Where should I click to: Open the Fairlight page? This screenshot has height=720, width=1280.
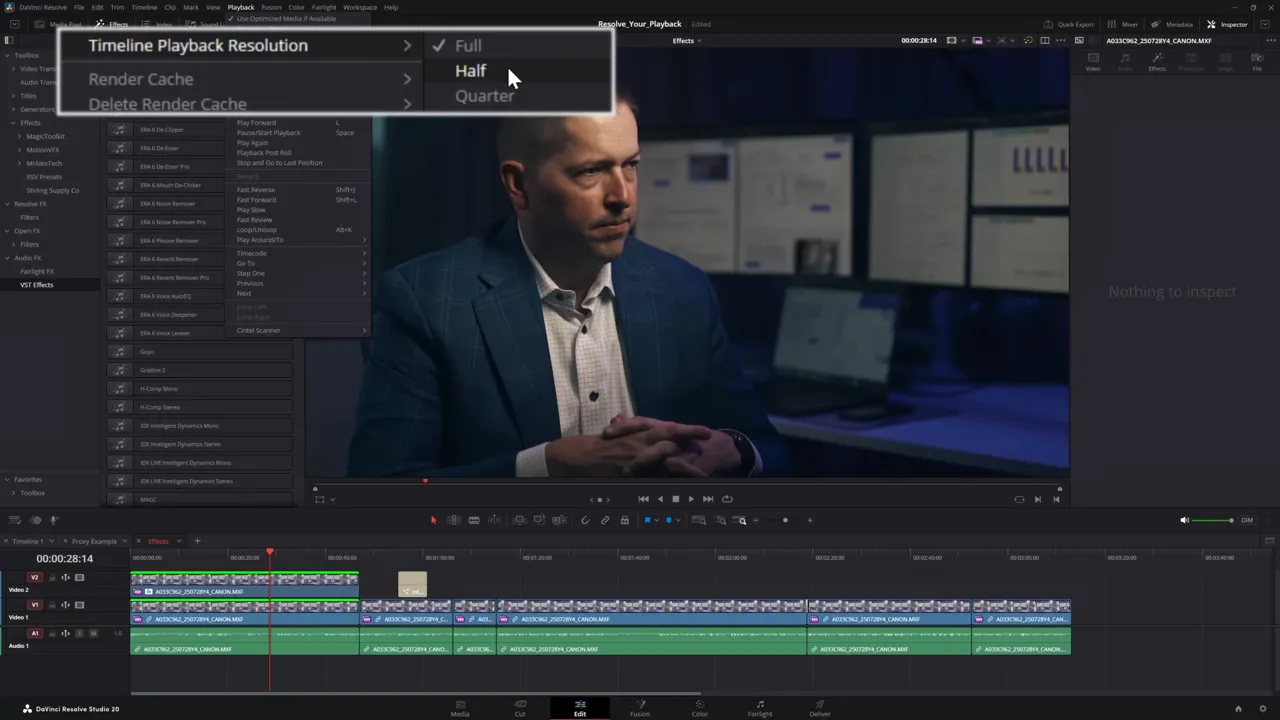[x=760, y=708]
